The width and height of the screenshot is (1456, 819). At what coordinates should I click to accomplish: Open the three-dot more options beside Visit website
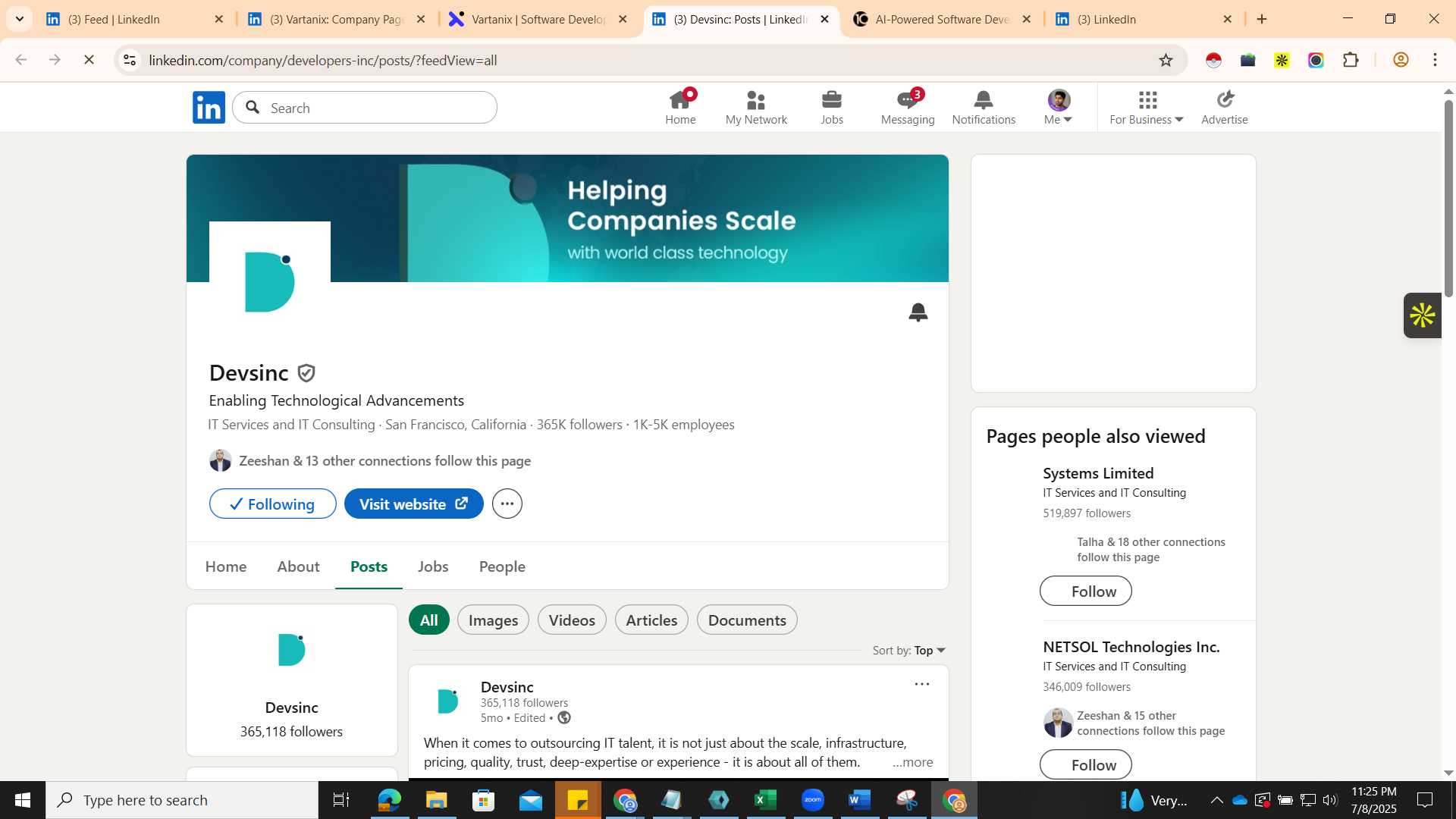pyautogui.click(x=507, y=504)
